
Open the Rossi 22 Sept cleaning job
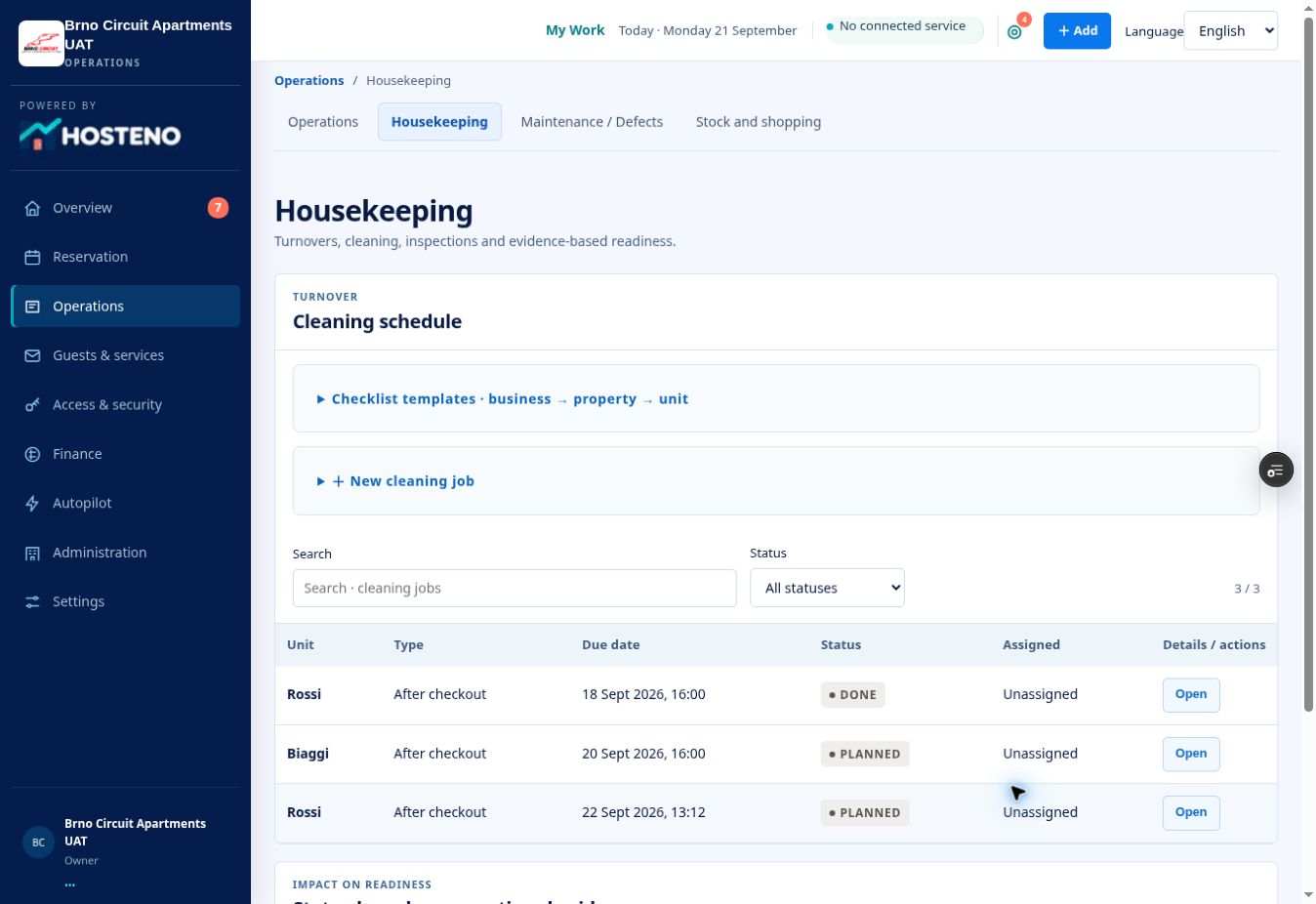1191,812
